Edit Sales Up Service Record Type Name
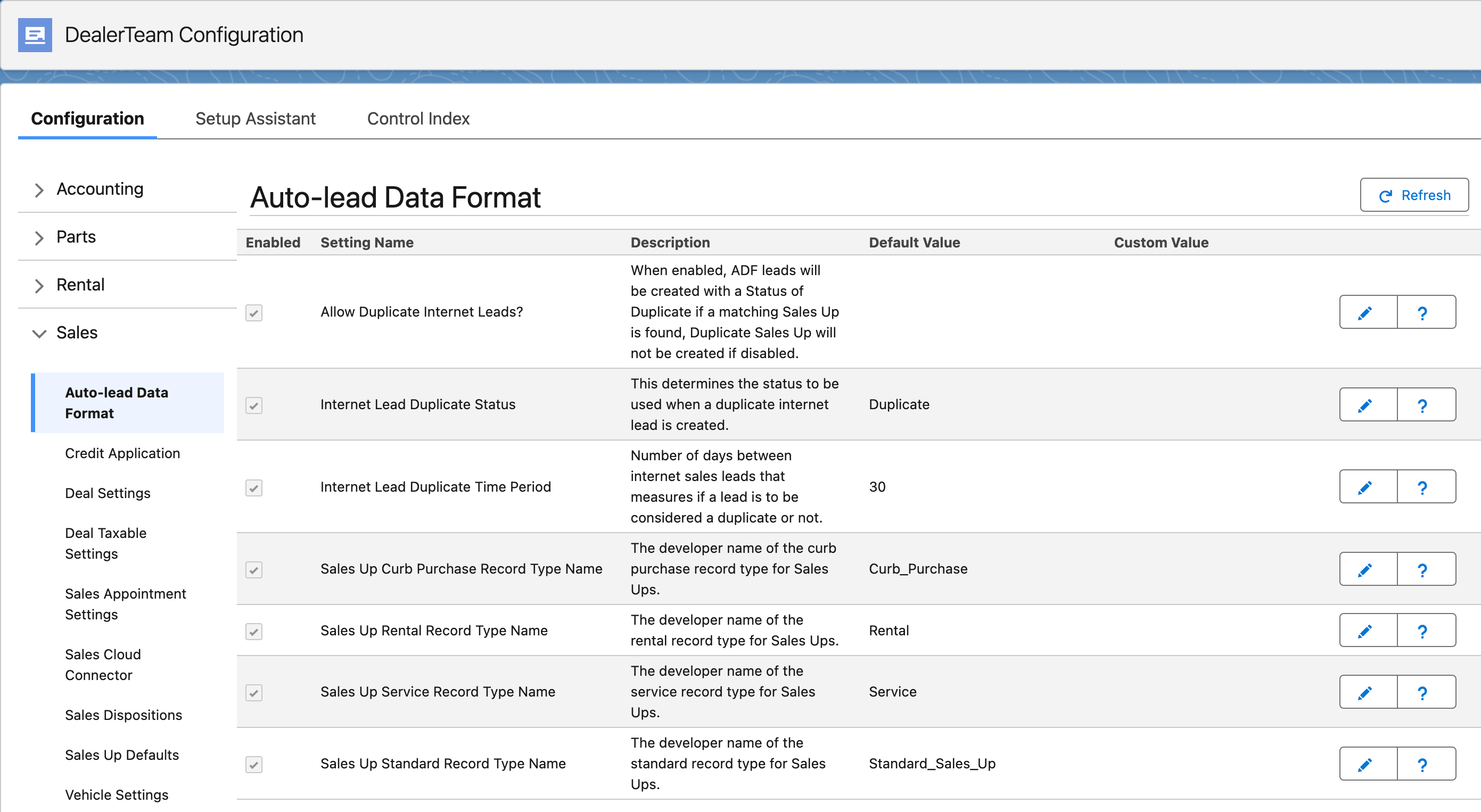The width and height of the screenshot is (1481, 812). [1368, 692]
